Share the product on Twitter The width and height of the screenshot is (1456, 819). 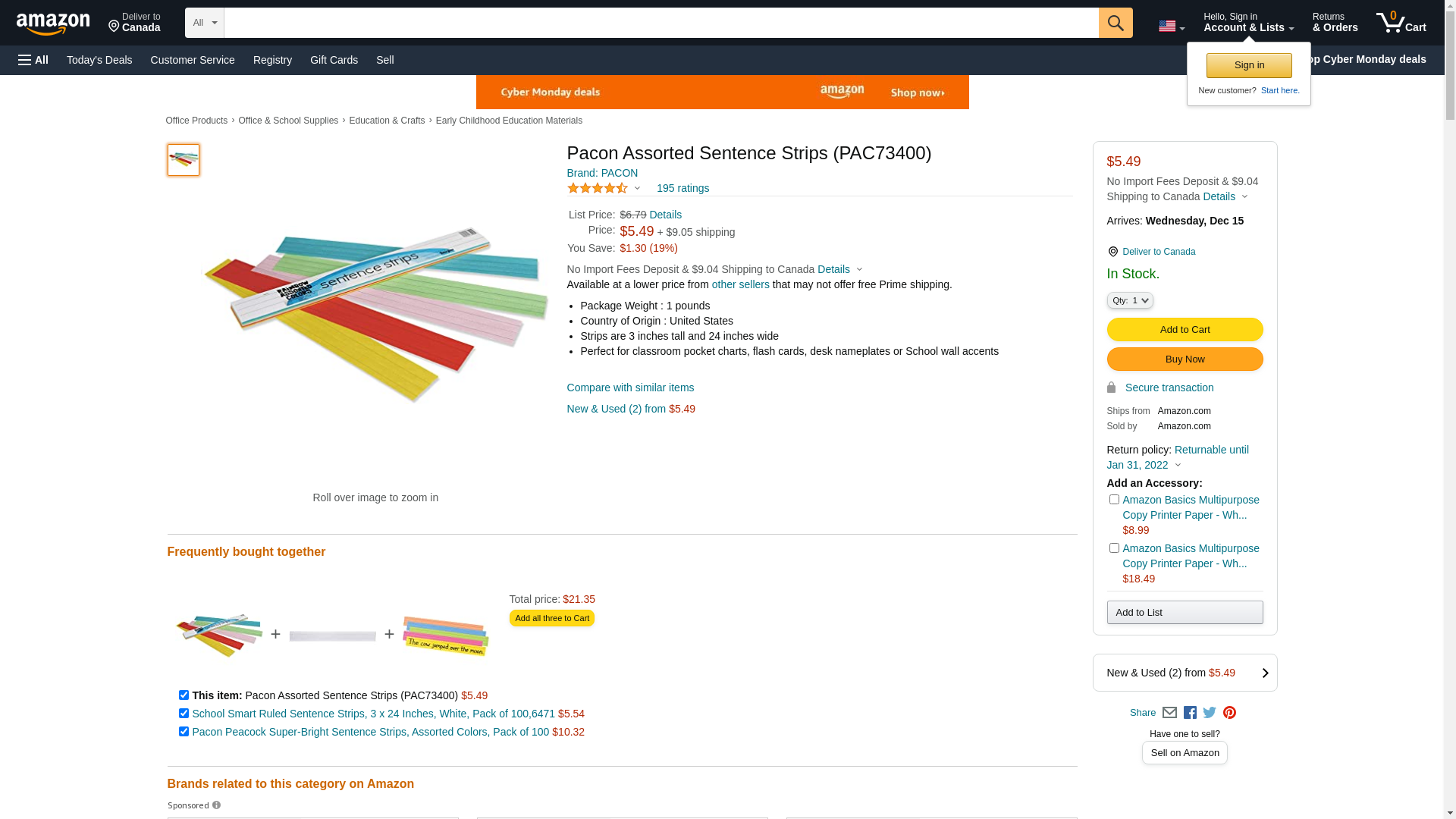1210,713
